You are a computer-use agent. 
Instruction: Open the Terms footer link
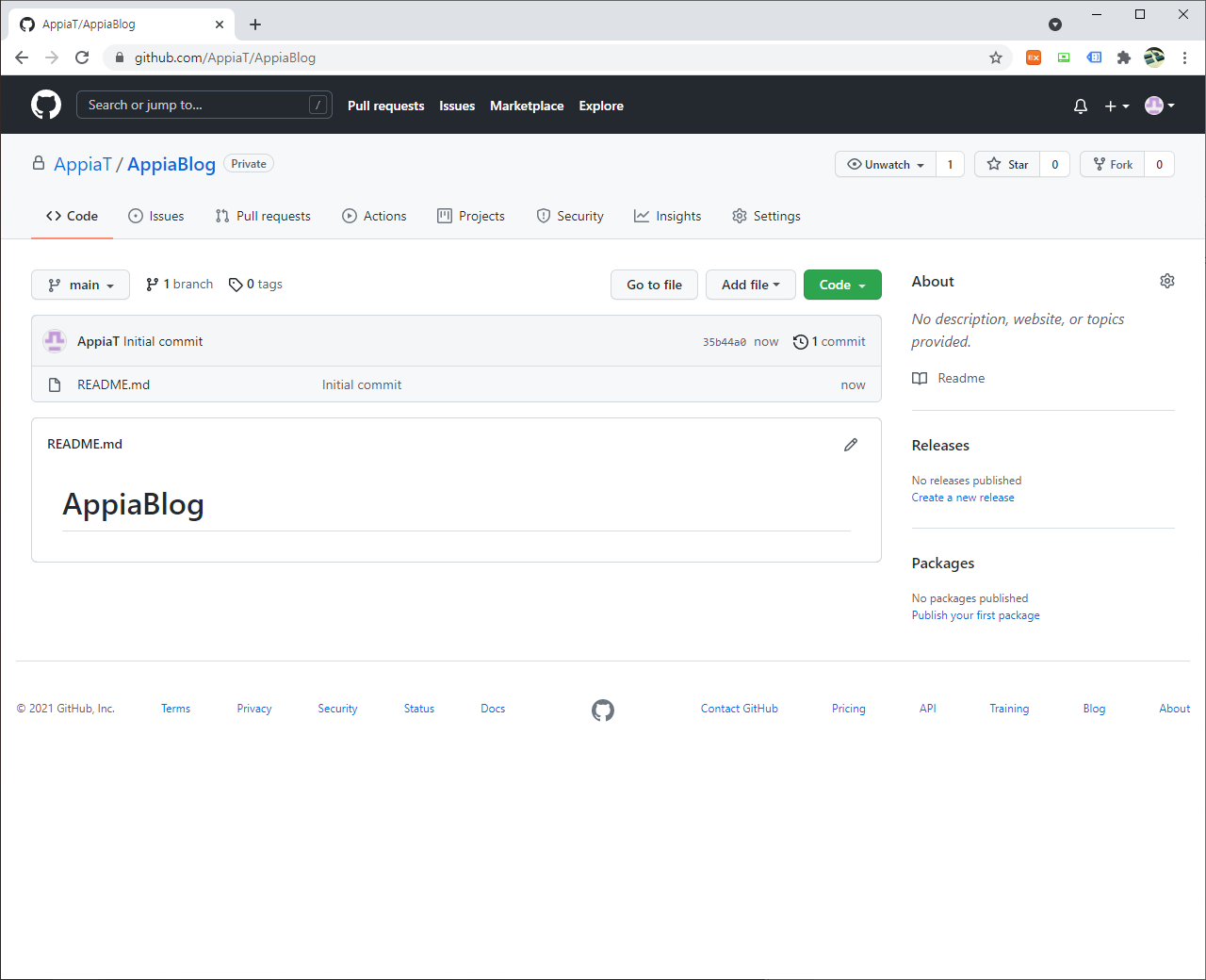pyautogui.click(x=175, y=709)
